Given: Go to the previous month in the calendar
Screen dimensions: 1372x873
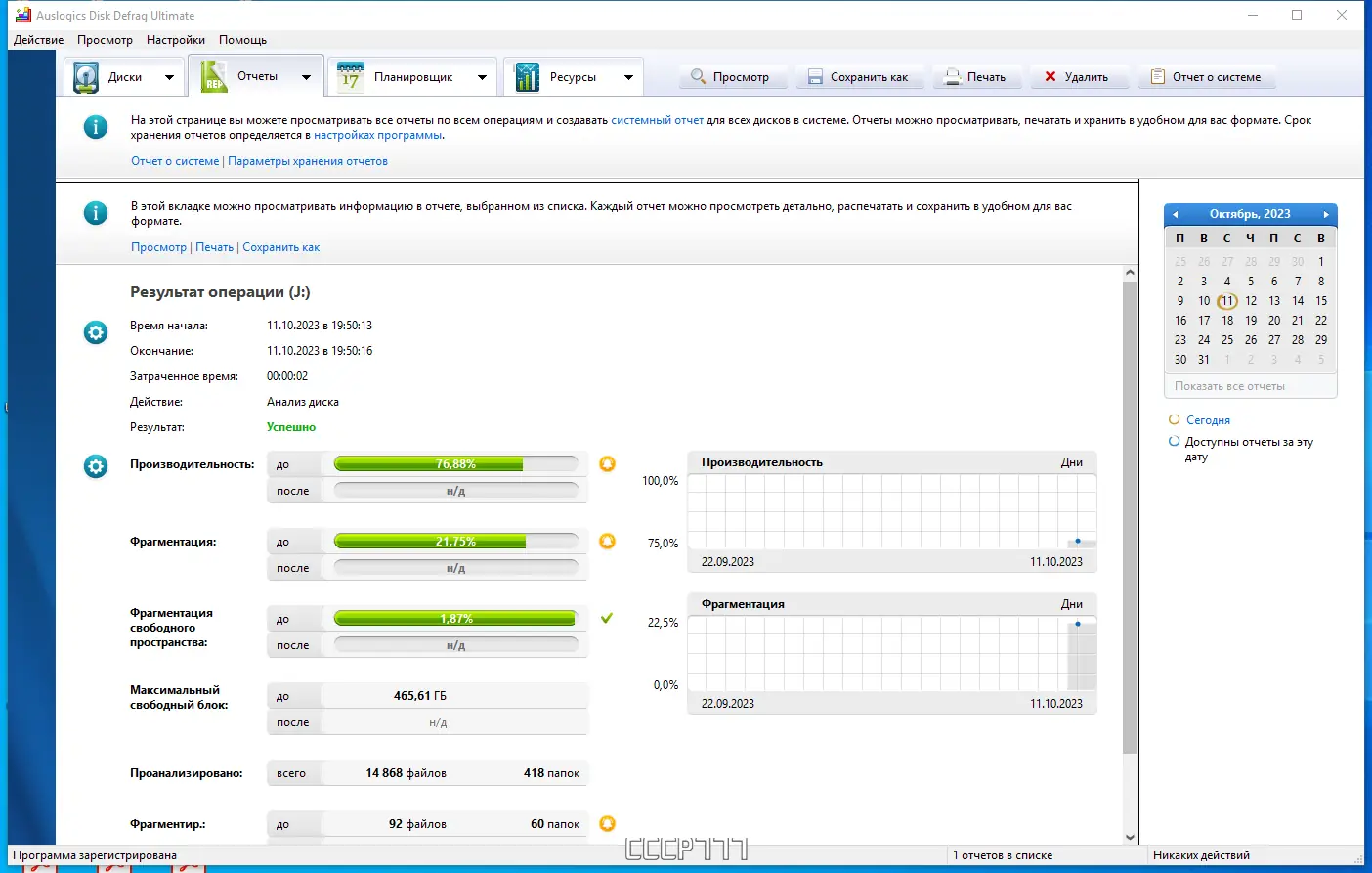Looking at the screenshot, I should 1175,214.
